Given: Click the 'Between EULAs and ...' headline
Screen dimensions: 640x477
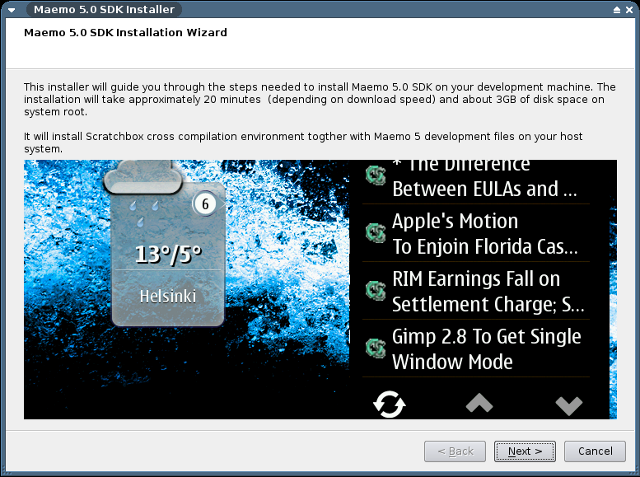Looking at the screenshot, I should tap(484, 189).
